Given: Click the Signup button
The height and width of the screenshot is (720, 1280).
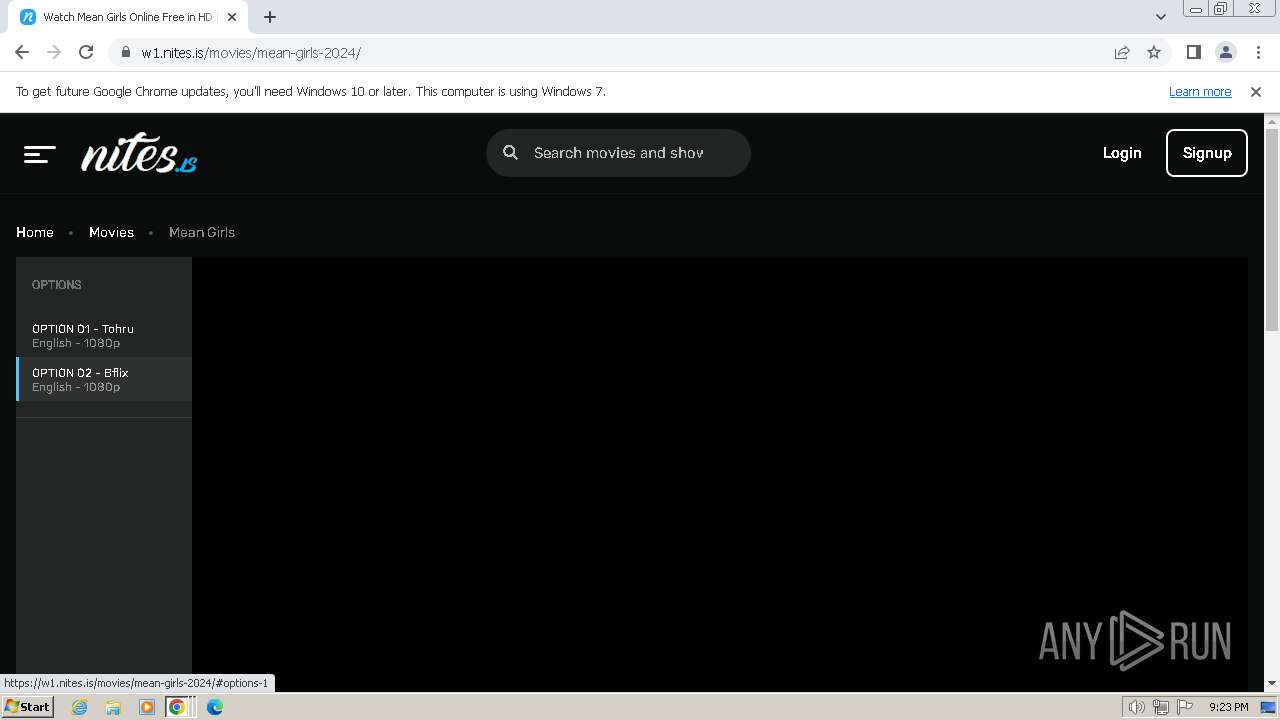Looking at the screenshot, I should (x=1207, y=153).
